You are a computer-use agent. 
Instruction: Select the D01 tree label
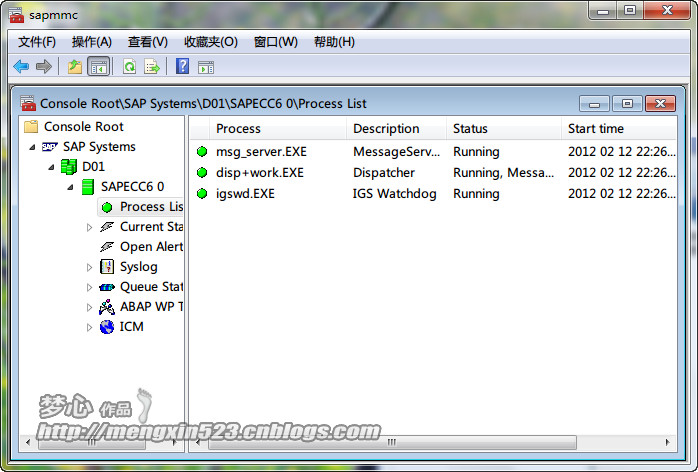coord(93,167)
